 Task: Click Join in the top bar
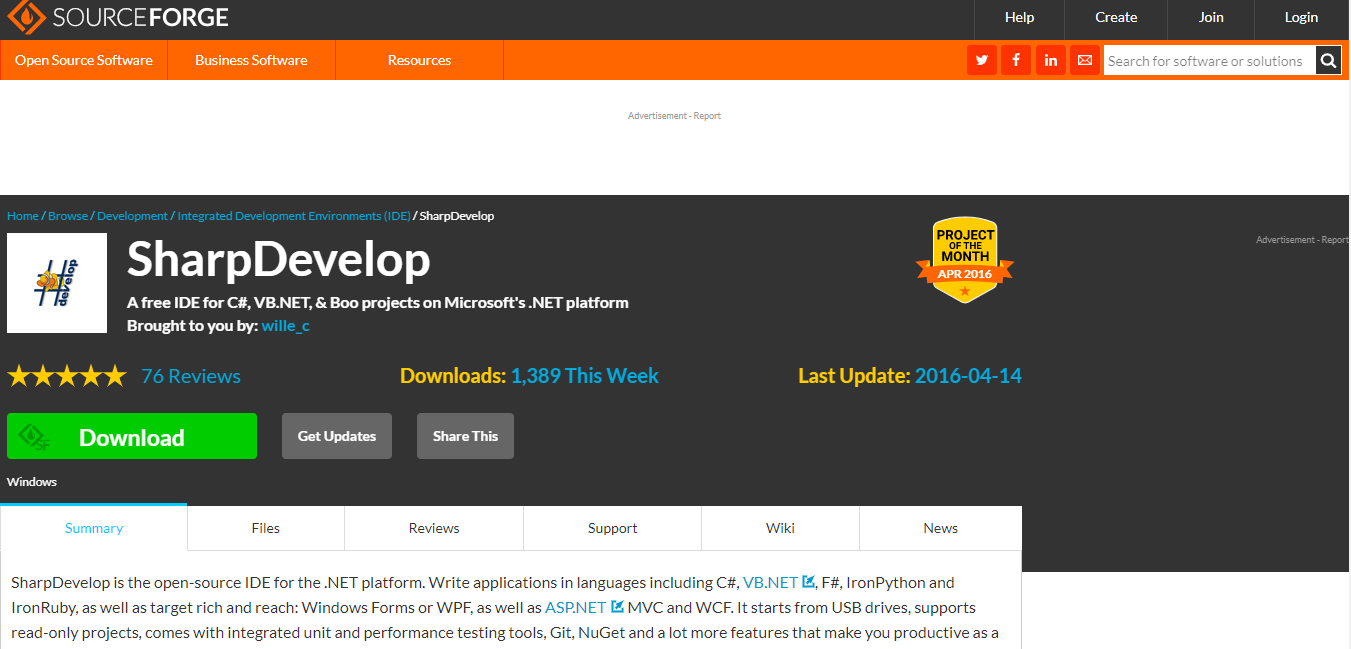click(x=1211, y=17)
